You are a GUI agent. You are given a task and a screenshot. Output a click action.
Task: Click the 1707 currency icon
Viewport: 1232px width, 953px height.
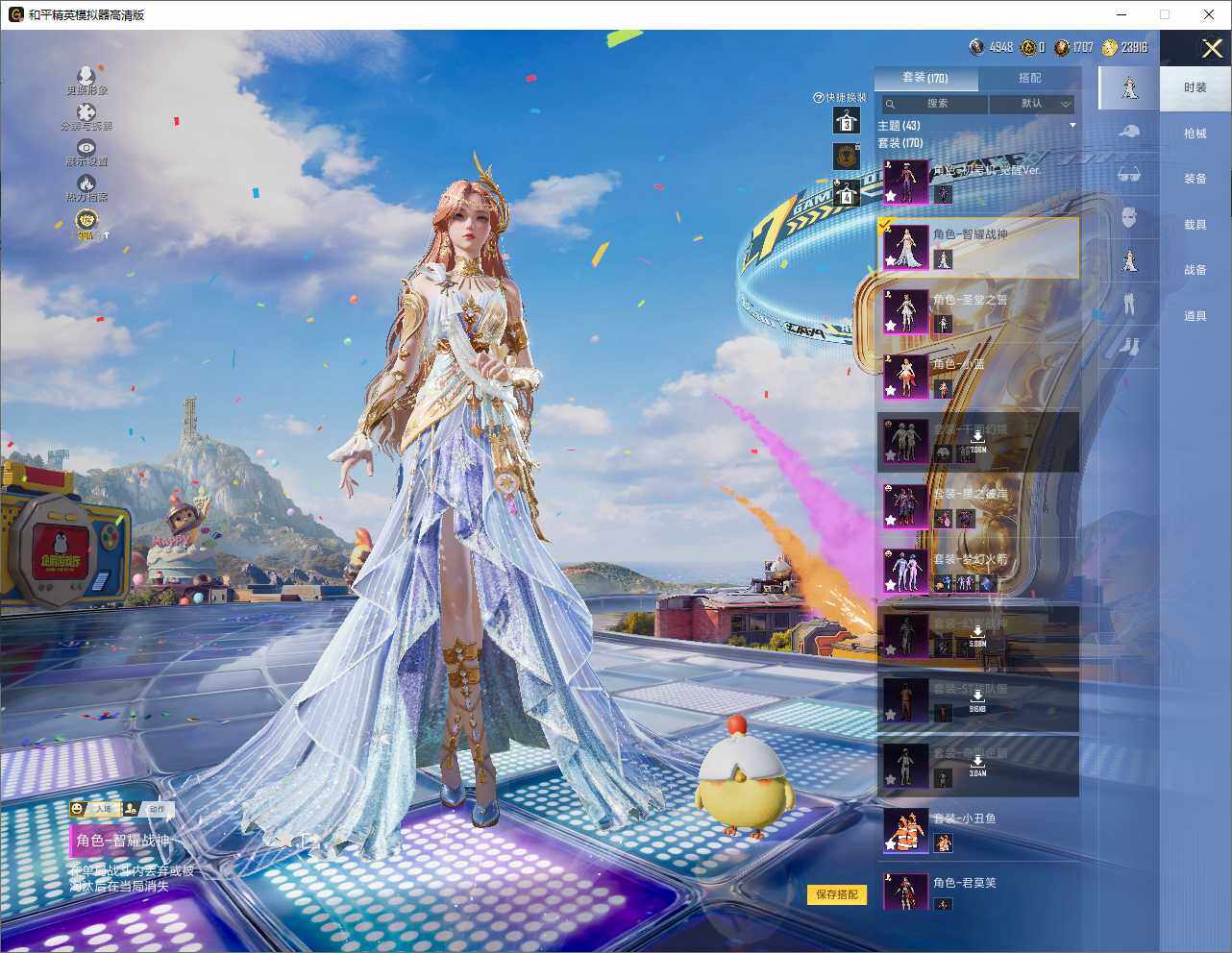(x=1062, y=47)
